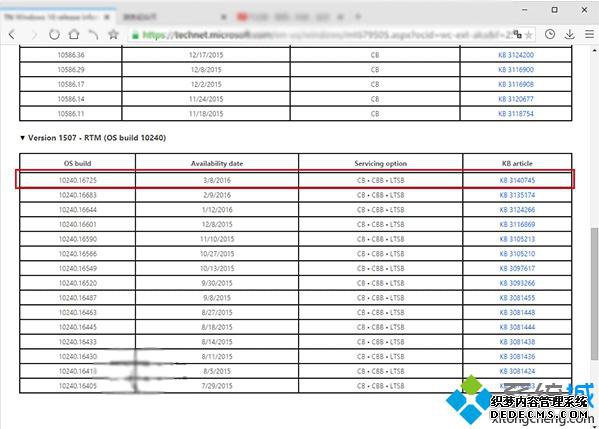The image size is (599, 429).
Task: Open the hamburger browser menu
Action: (x=589, y=34)
